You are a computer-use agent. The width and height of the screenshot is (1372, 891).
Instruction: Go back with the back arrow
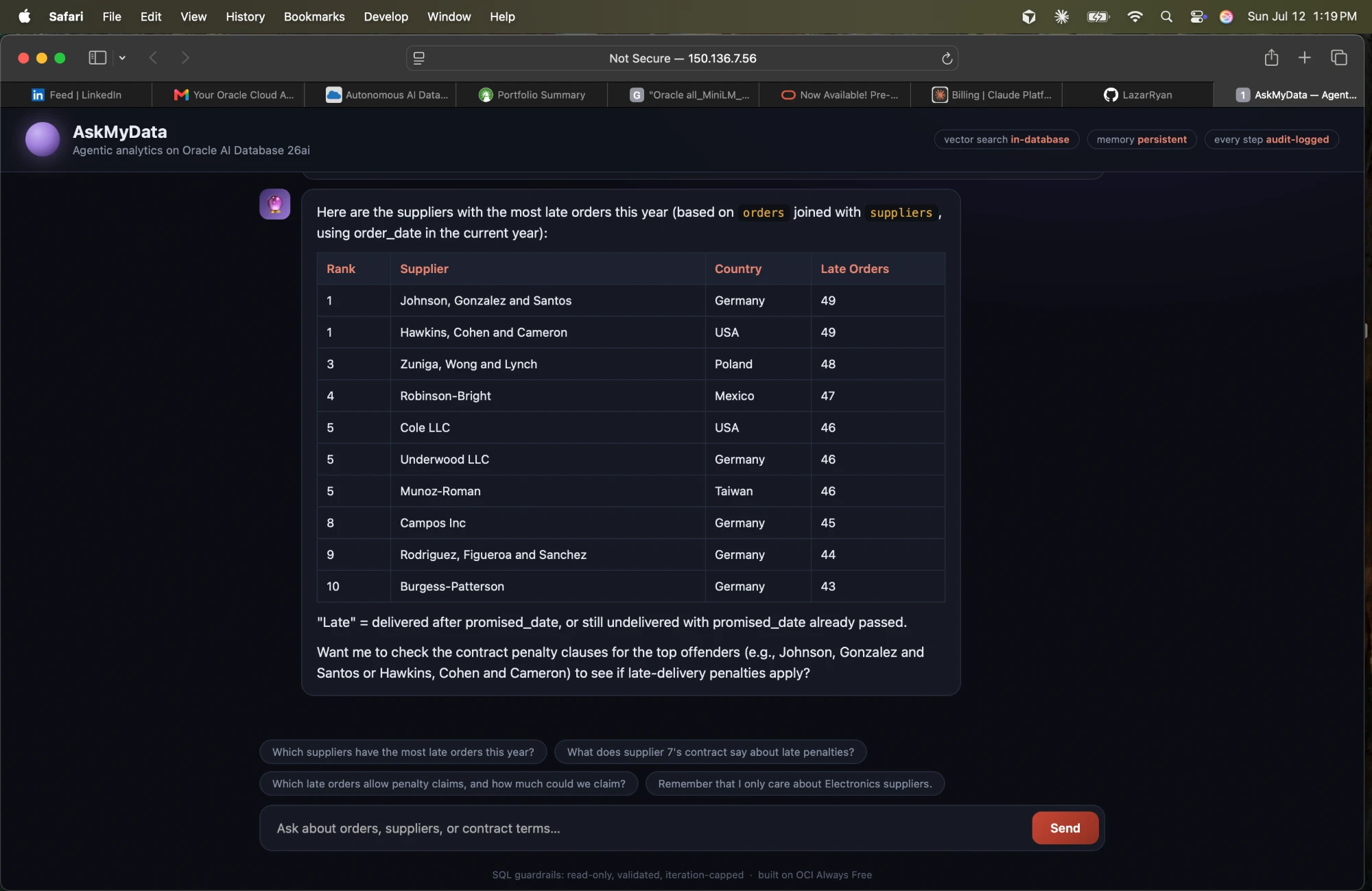click(x=153, y=58)
